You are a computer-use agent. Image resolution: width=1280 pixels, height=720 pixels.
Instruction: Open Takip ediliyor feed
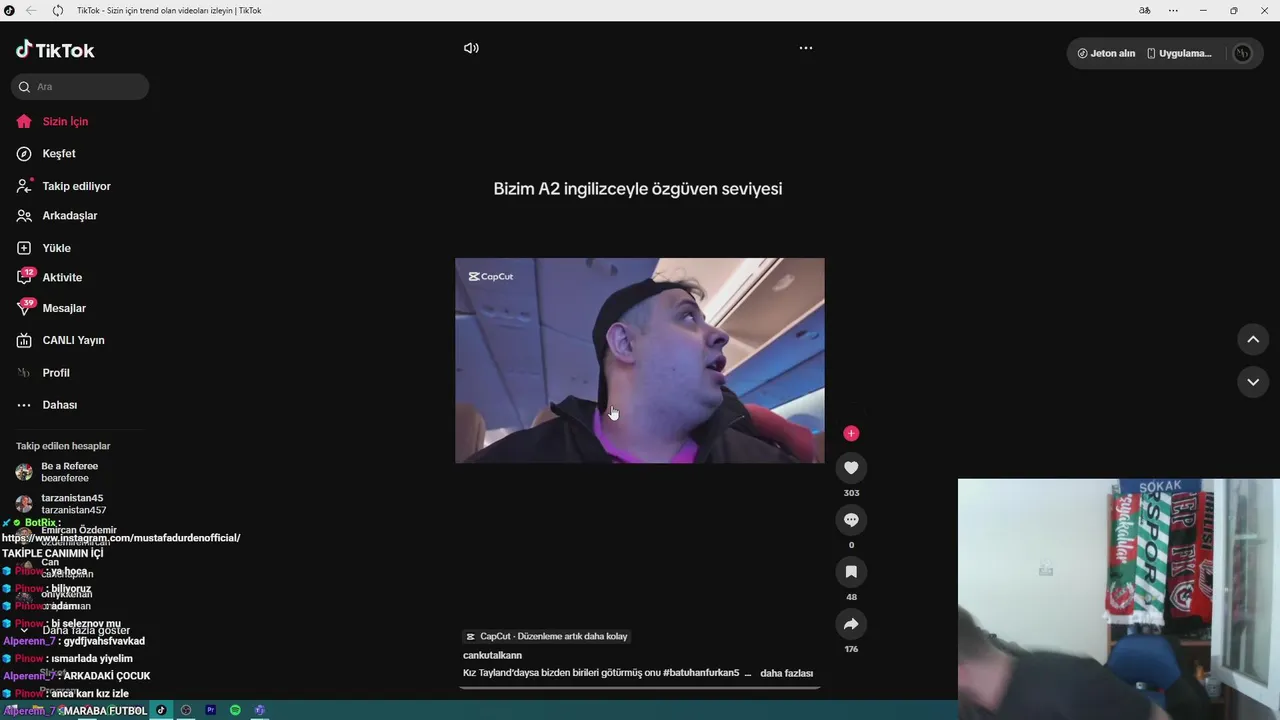[76, 186]
